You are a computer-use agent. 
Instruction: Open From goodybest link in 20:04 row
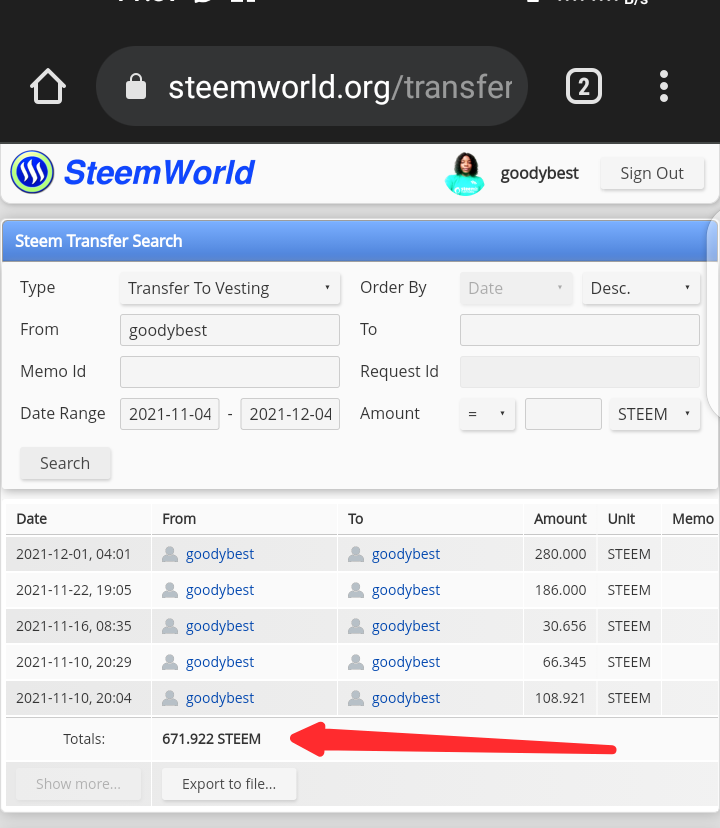[220, 698]
